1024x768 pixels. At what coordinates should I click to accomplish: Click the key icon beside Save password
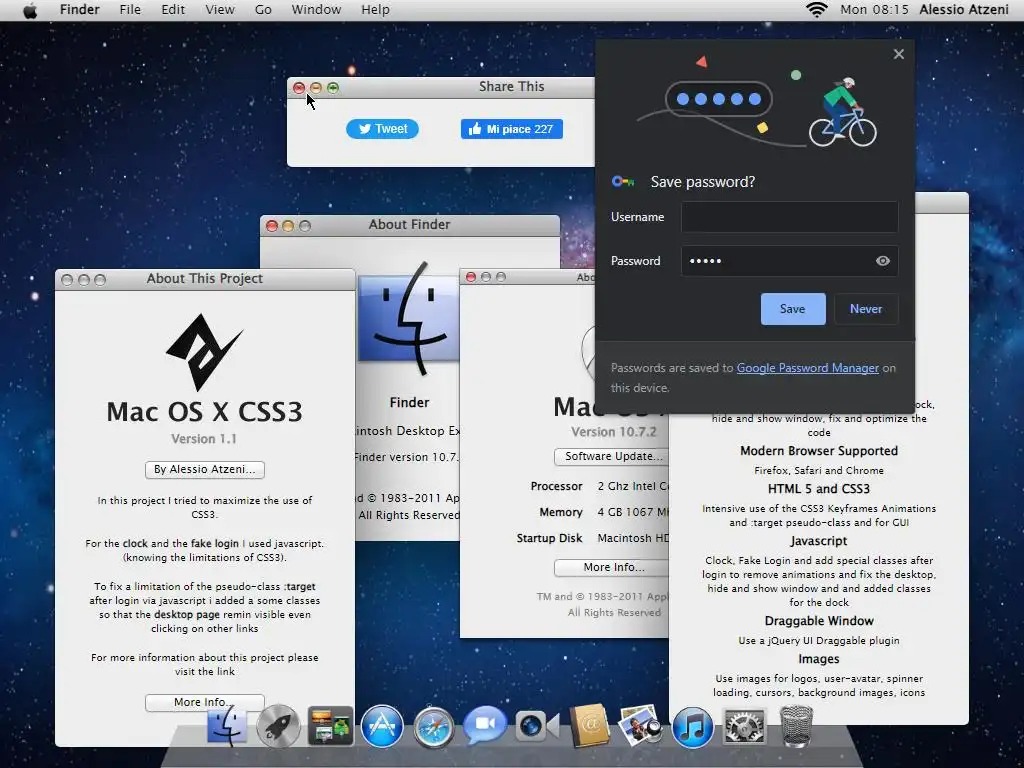[x=623, y=182]
